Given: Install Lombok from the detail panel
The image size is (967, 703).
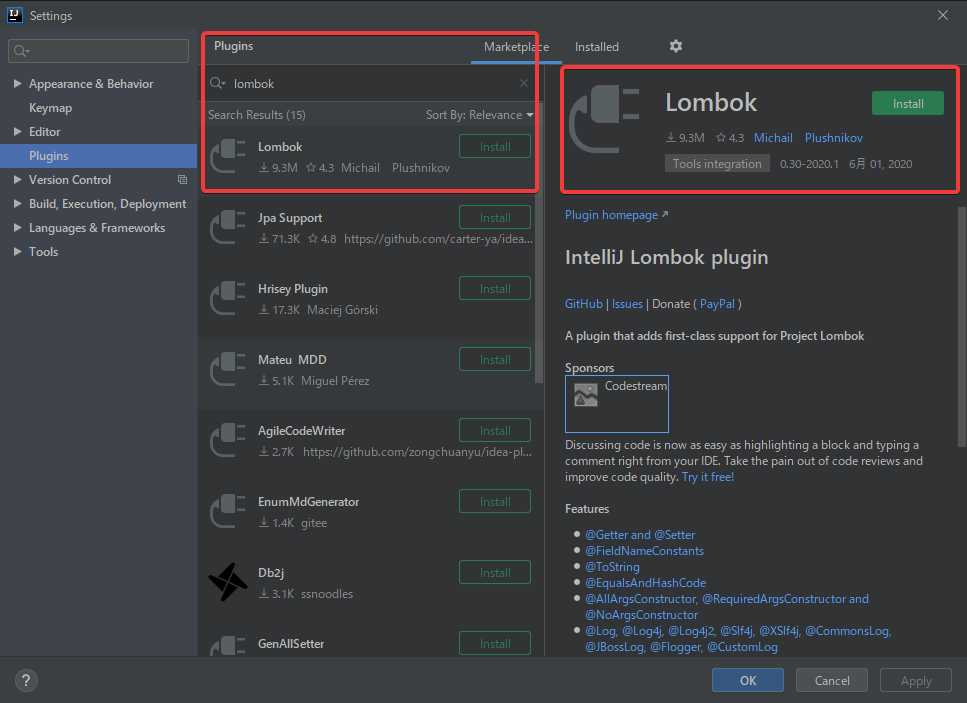Looking at the screenshot, I should pos(908,103).
